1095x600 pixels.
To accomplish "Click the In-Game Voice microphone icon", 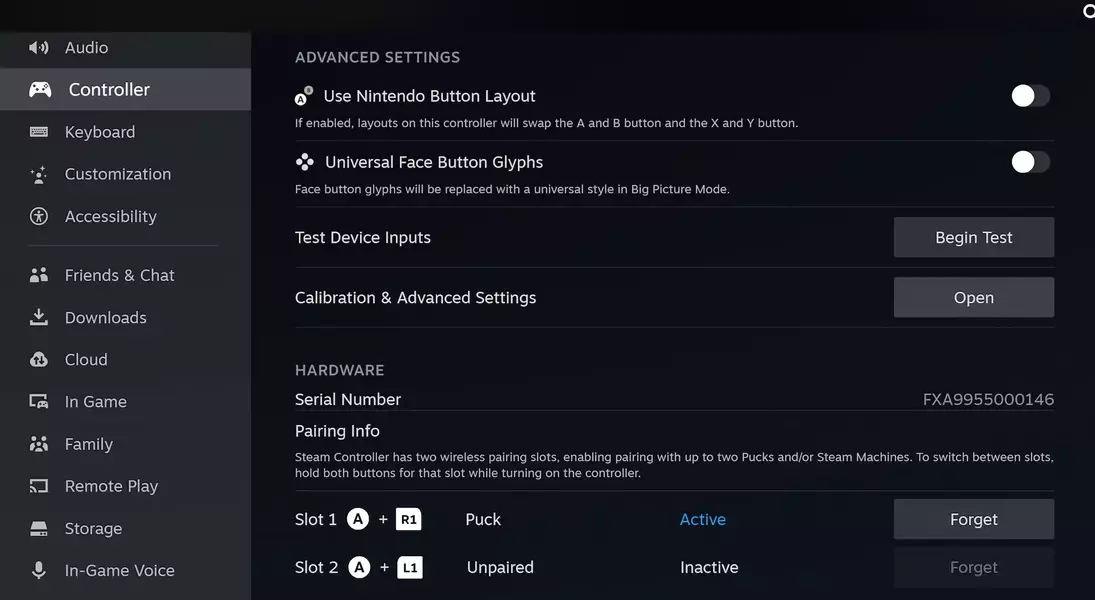I will click(39, 571).
